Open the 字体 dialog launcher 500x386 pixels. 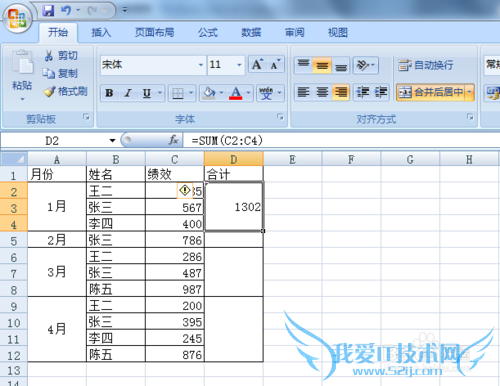[280, 117]
